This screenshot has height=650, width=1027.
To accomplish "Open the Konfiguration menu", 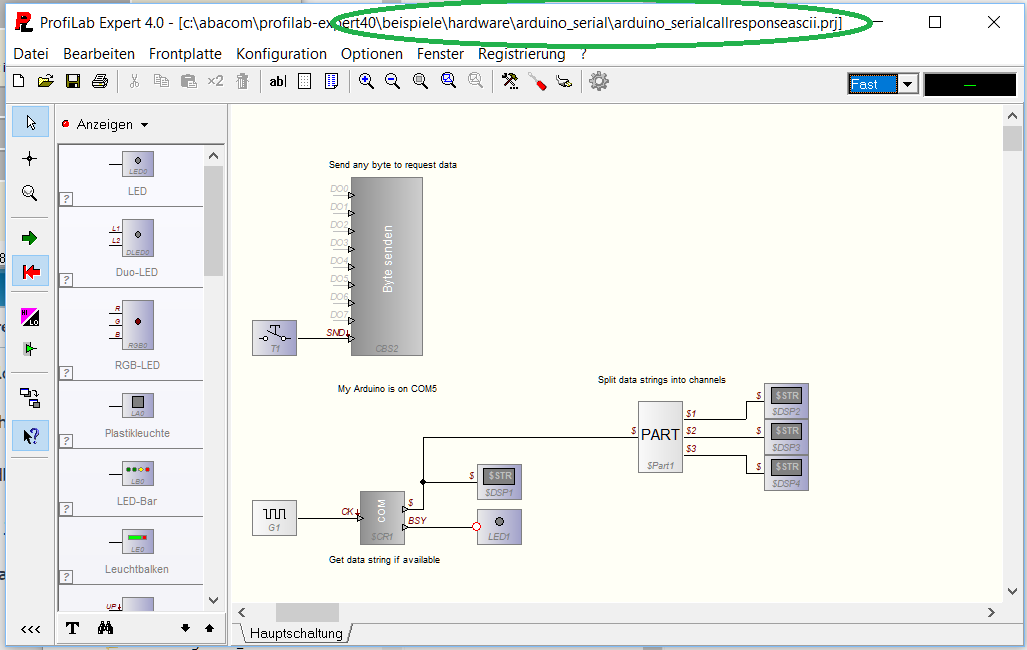I will click(281, 54).
